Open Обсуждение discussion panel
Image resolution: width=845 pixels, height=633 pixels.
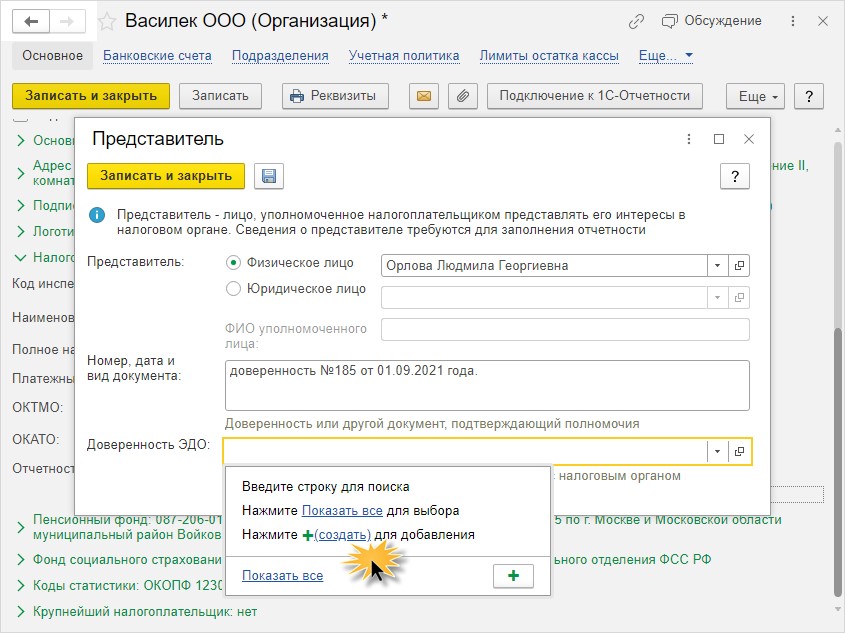pos(711,21)
